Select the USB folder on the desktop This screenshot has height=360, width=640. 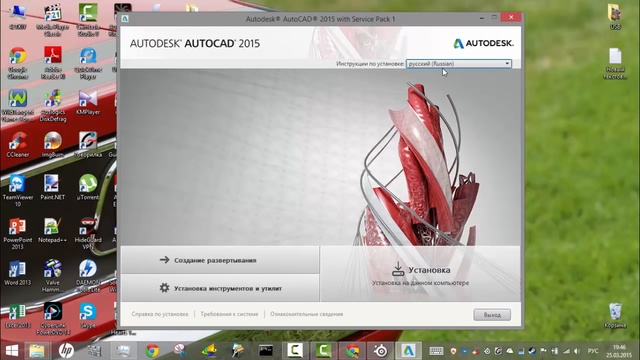[x=615, y=16]
